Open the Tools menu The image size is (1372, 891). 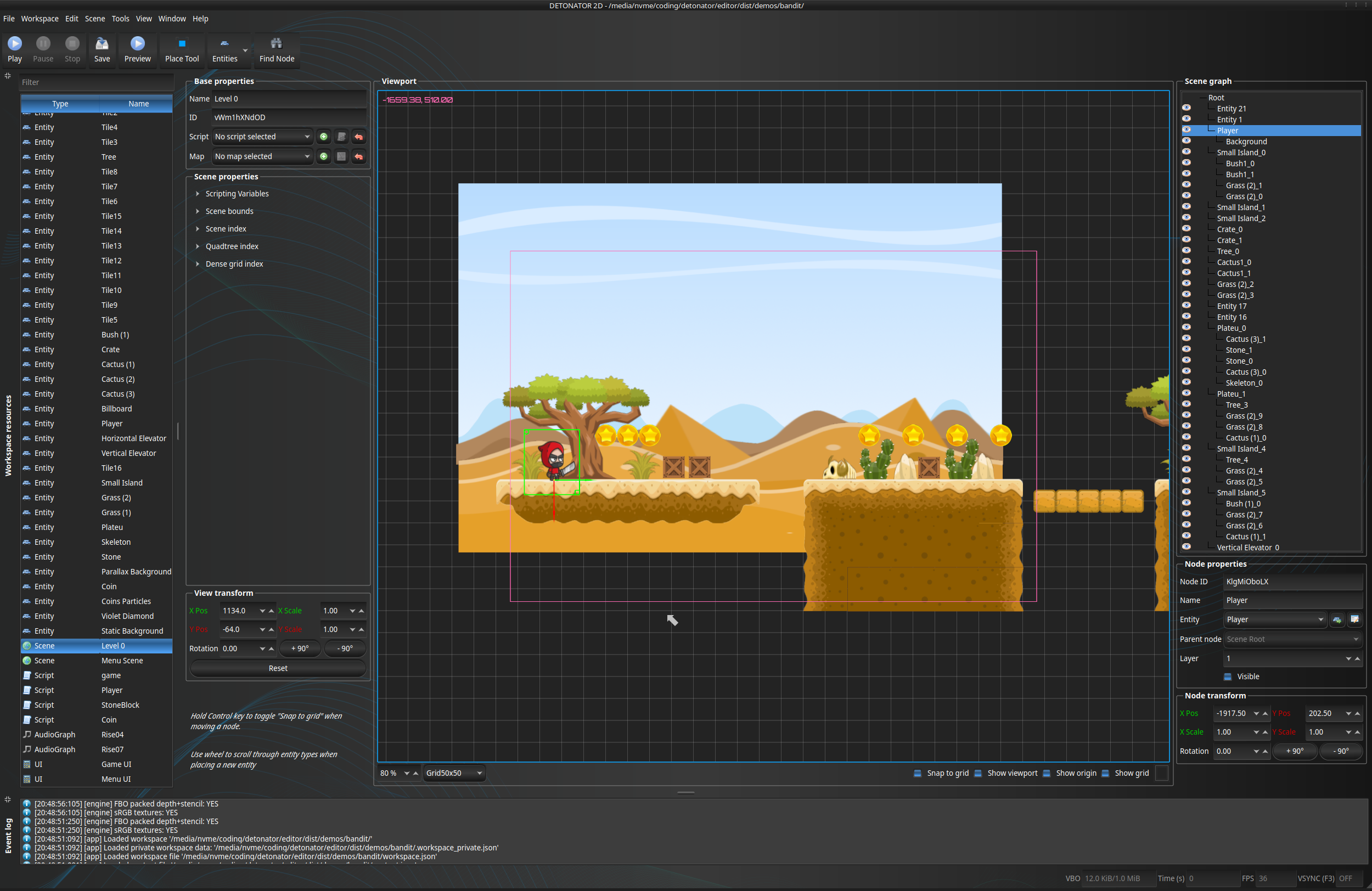pyautogui.click(x=120, y=19)
